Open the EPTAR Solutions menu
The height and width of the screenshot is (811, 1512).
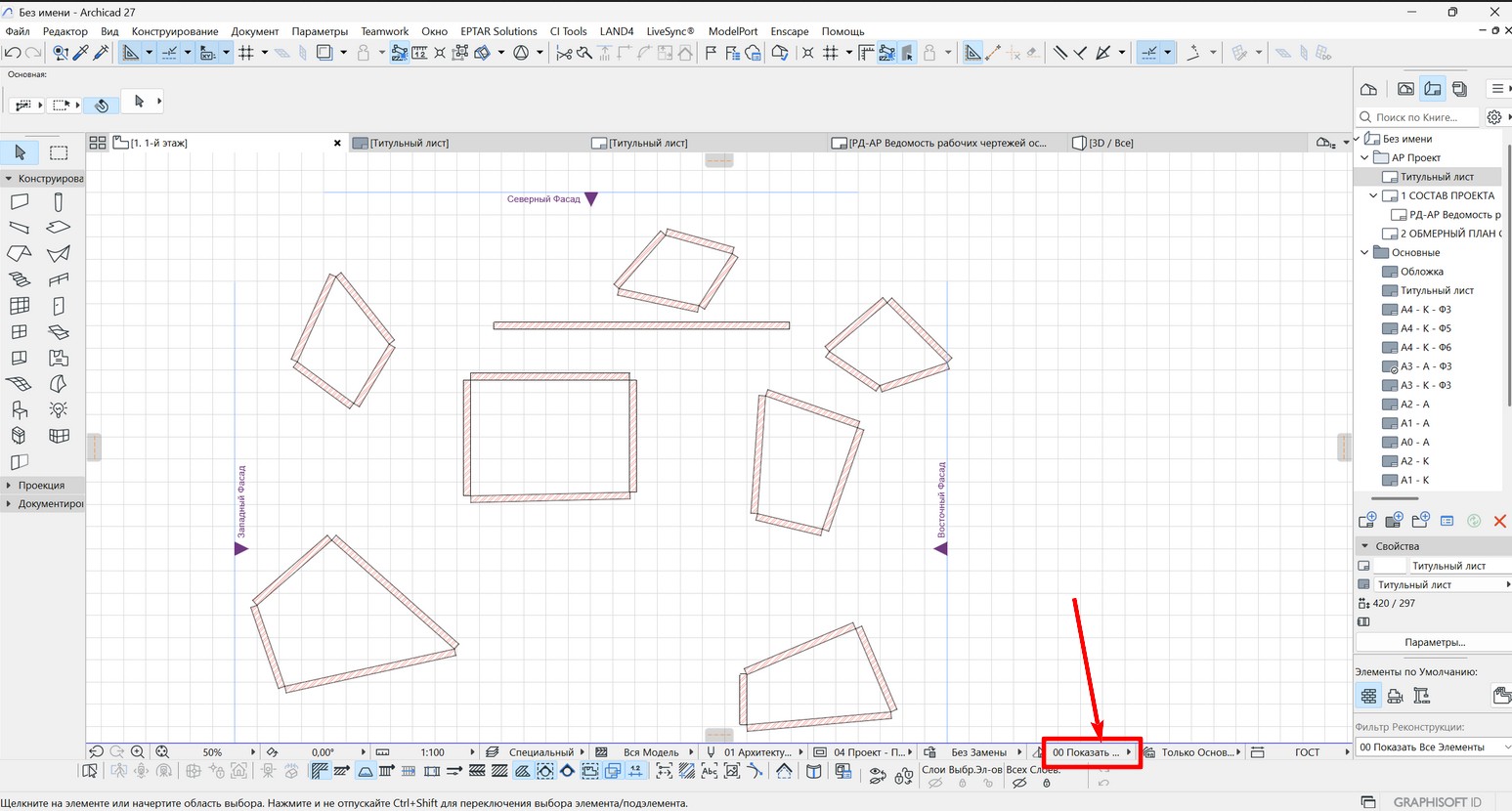[498, 31]
